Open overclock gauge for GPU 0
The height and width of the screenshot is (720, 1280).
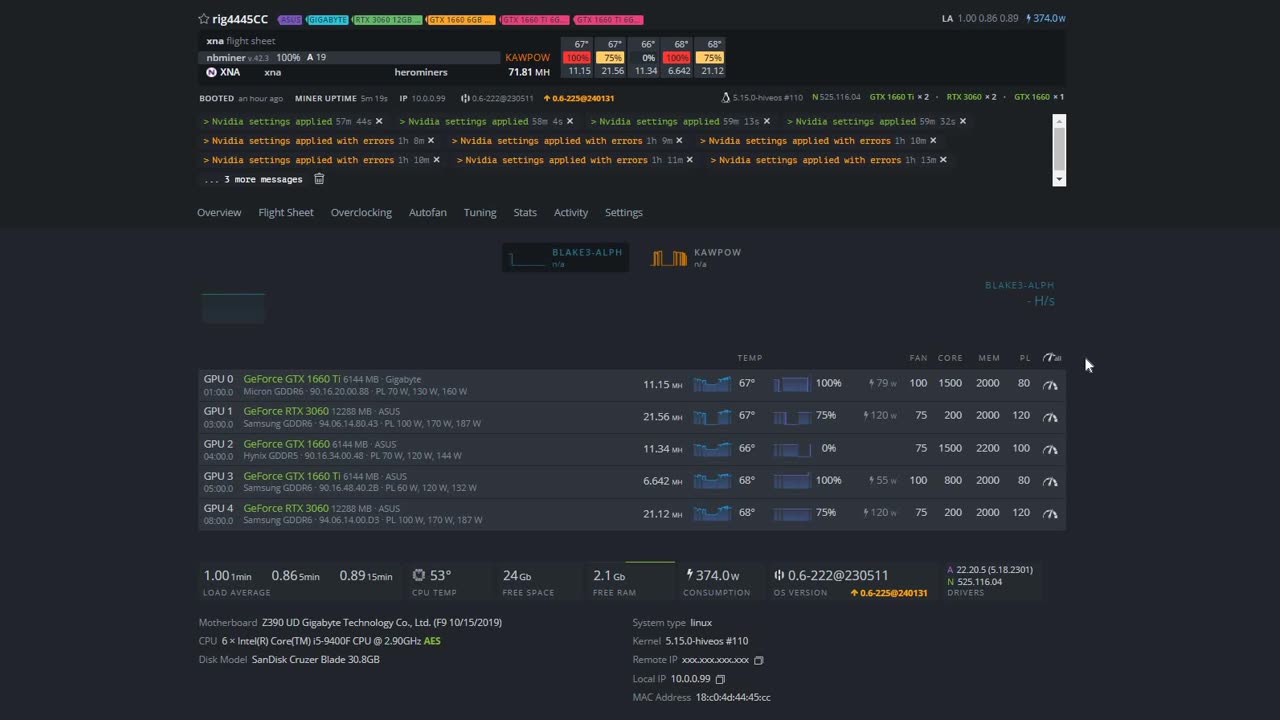(1050, 384)
